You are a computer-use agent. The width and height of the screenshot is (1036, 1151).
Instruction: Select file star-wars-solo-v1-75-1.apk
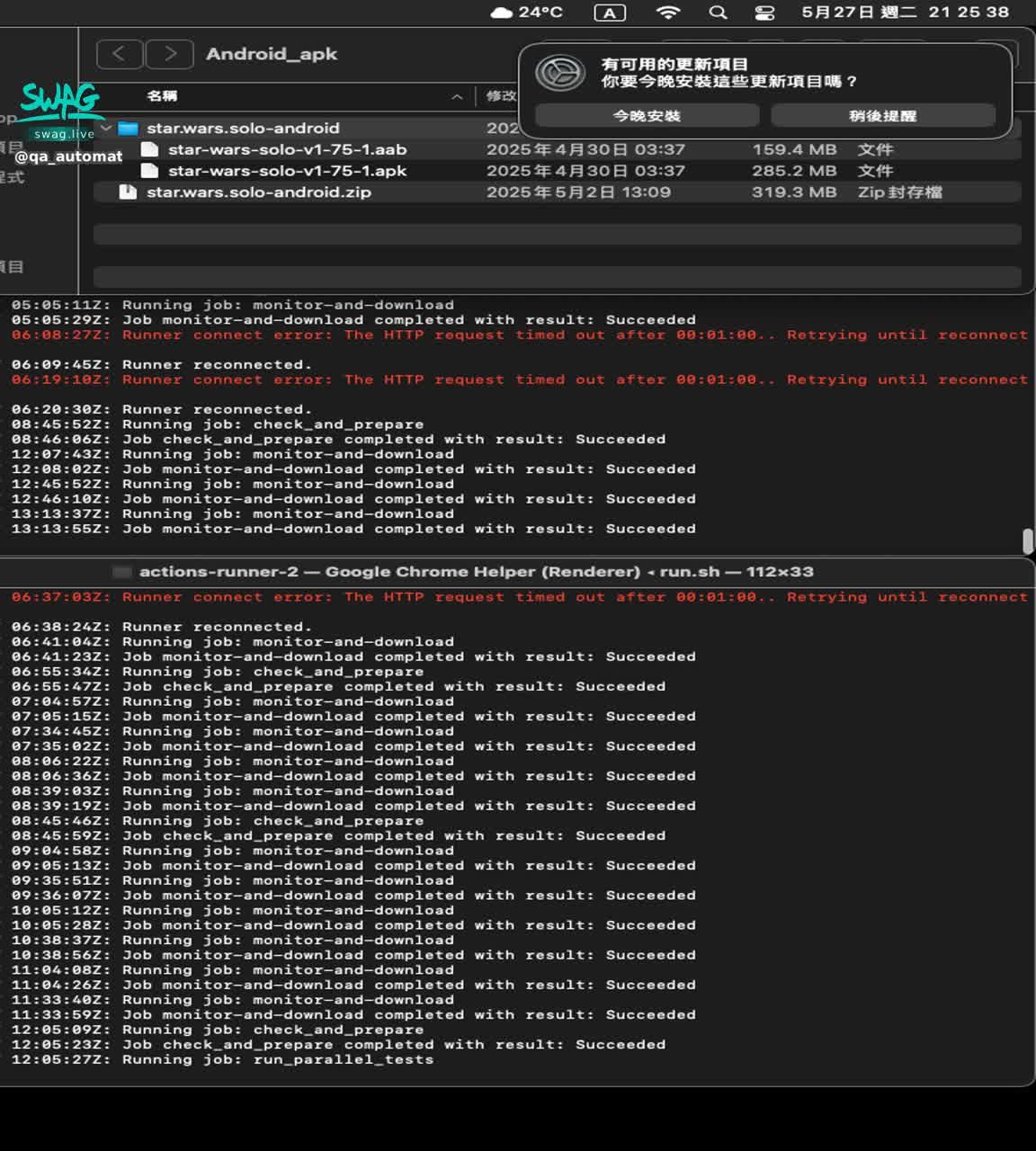(288, 171)
